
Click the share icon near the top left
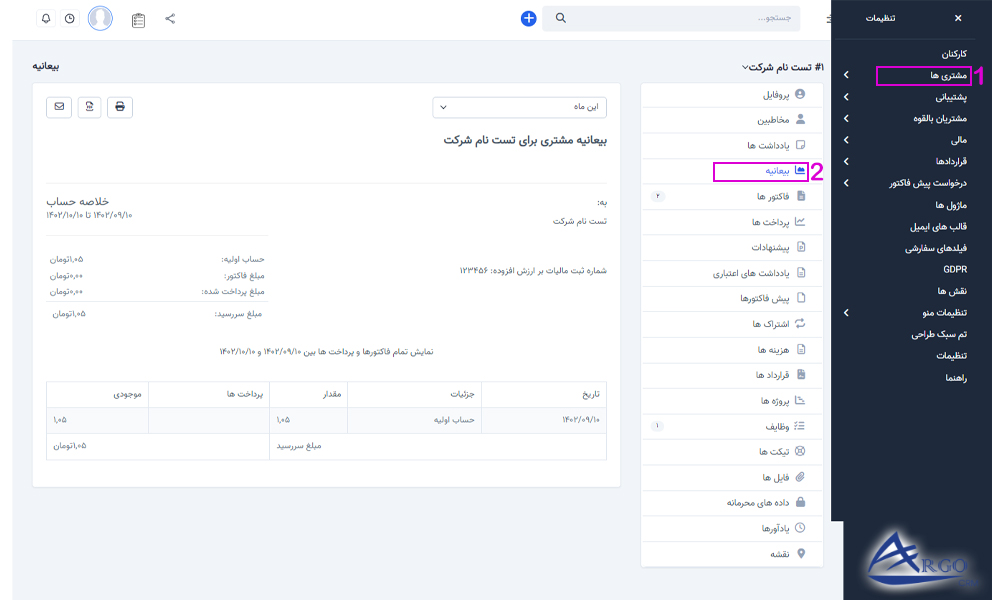(170, 17)
